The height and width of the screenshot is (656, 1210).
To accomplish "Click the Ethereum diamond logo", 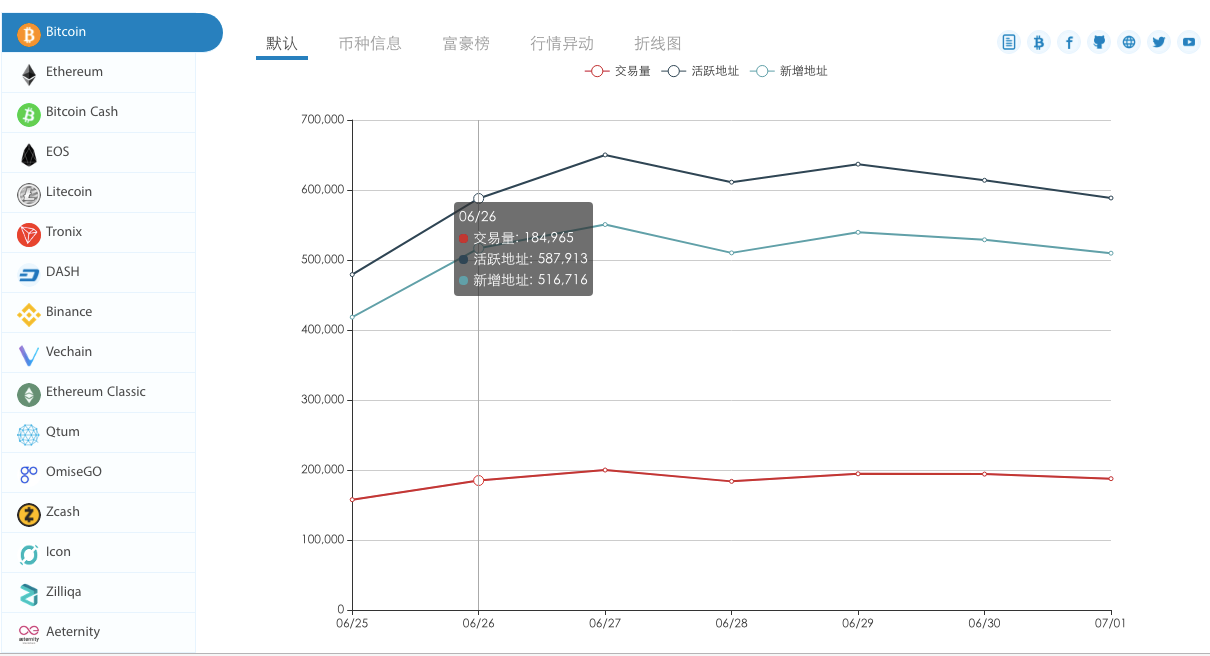I will click(x=29, y=75).
